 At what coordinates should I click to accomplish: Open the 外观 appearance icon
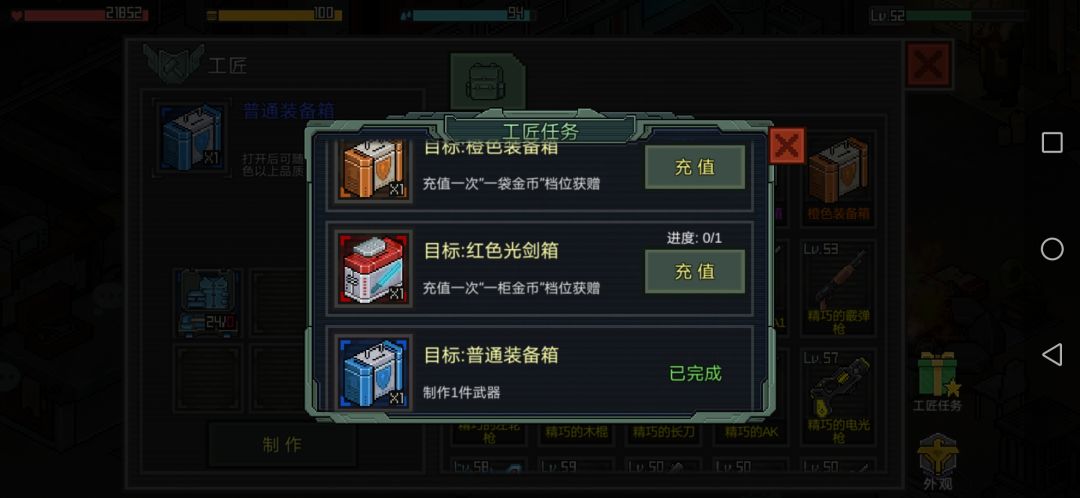(937, 461)
